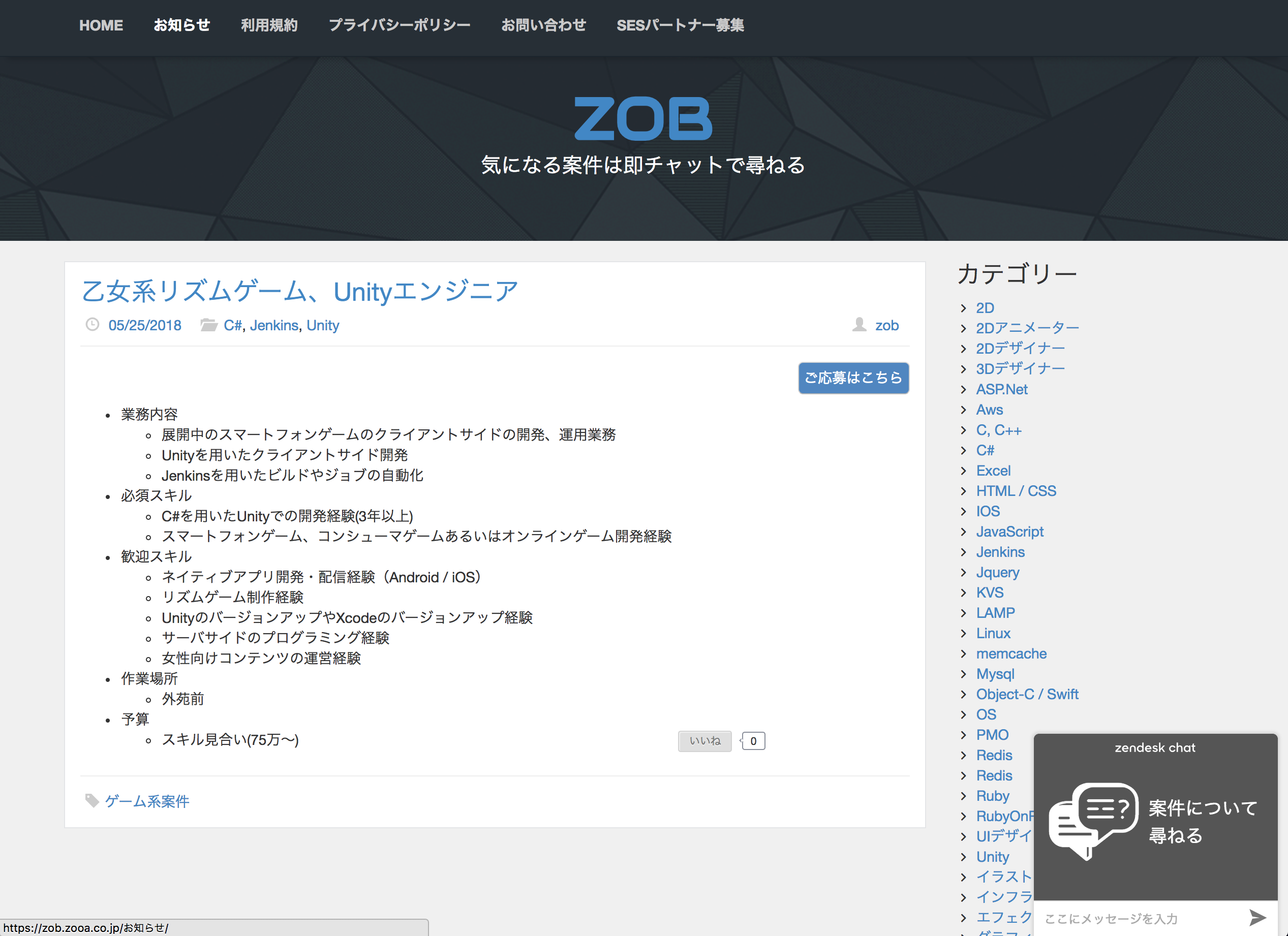Click the ご応募はこちら apply button
Image resolution: width=1288 pixels, height=936 pixels.
coord(853,378)
